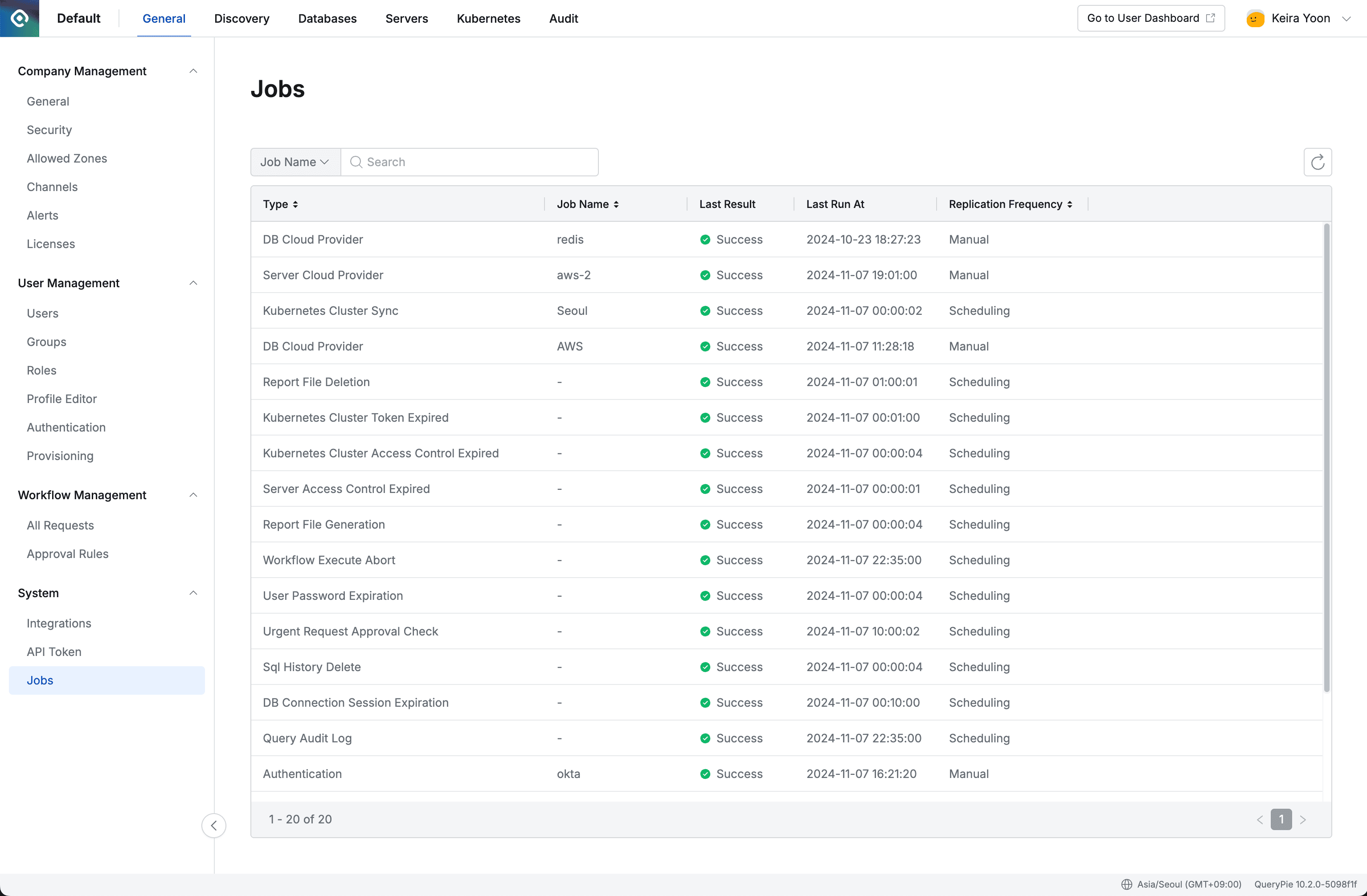
Task: Switch to the Databases tab
Action: click(x=327, y=18)
